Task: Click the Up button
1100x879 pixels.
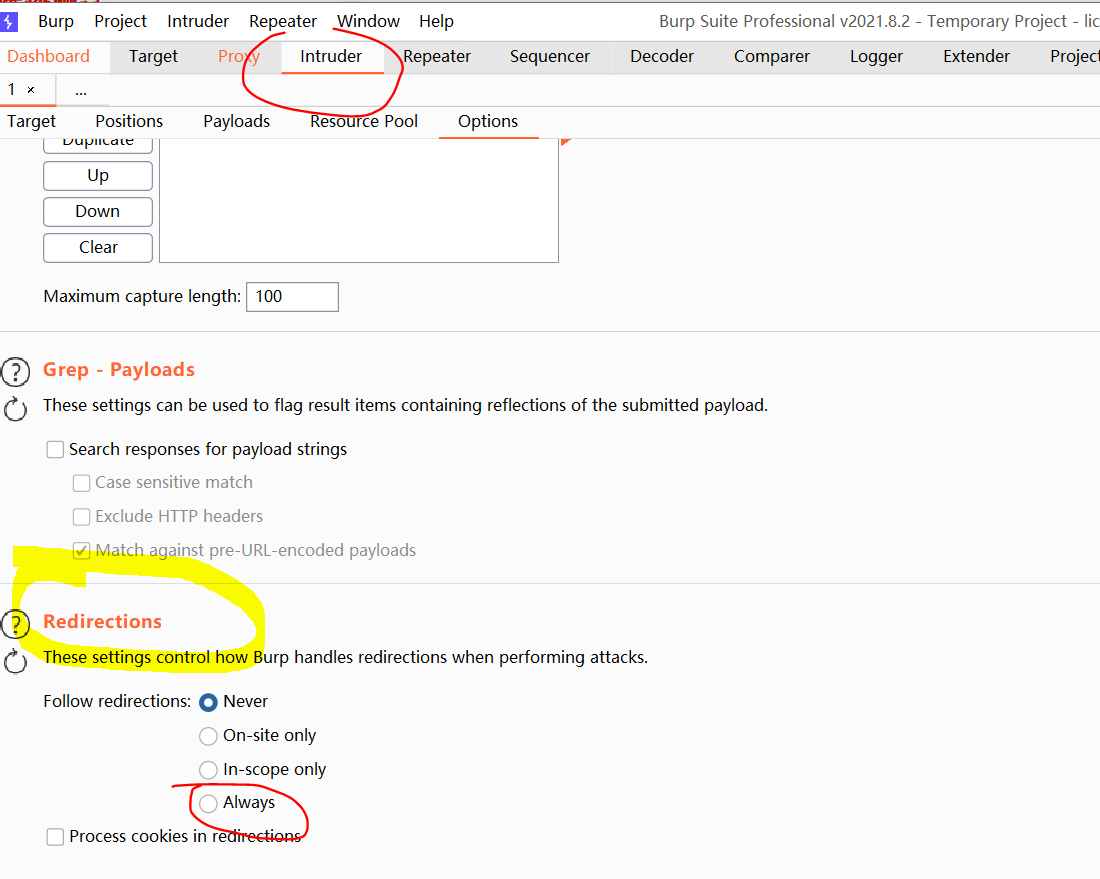Action: click(x=98, y=175)
